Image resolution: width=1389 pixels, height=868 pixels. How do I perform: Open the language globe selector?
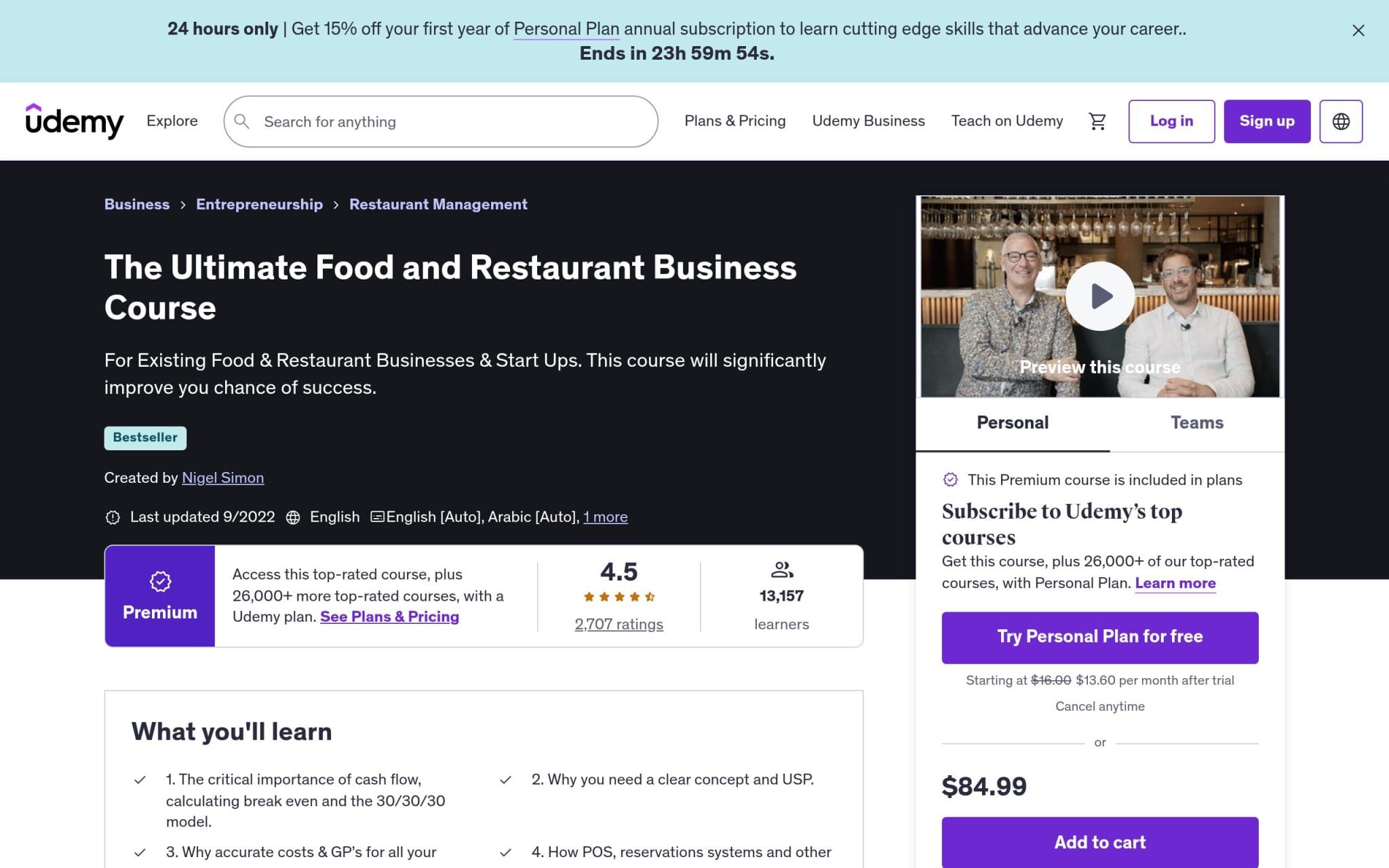click(1340, 121)
